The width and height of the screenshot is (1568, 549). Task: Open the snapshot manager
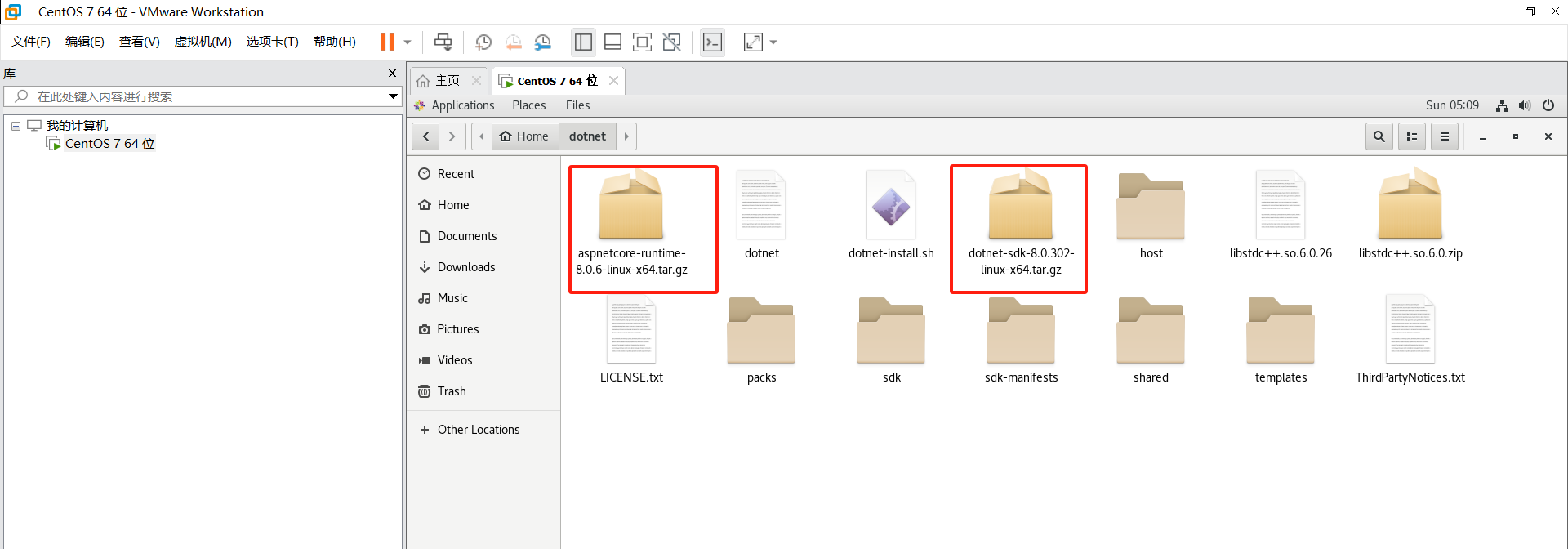[543, 42]
